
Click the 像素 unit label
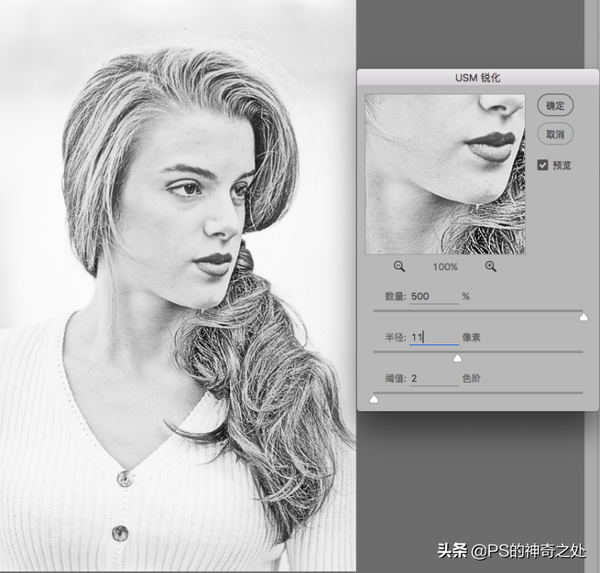tap(471, 338)
